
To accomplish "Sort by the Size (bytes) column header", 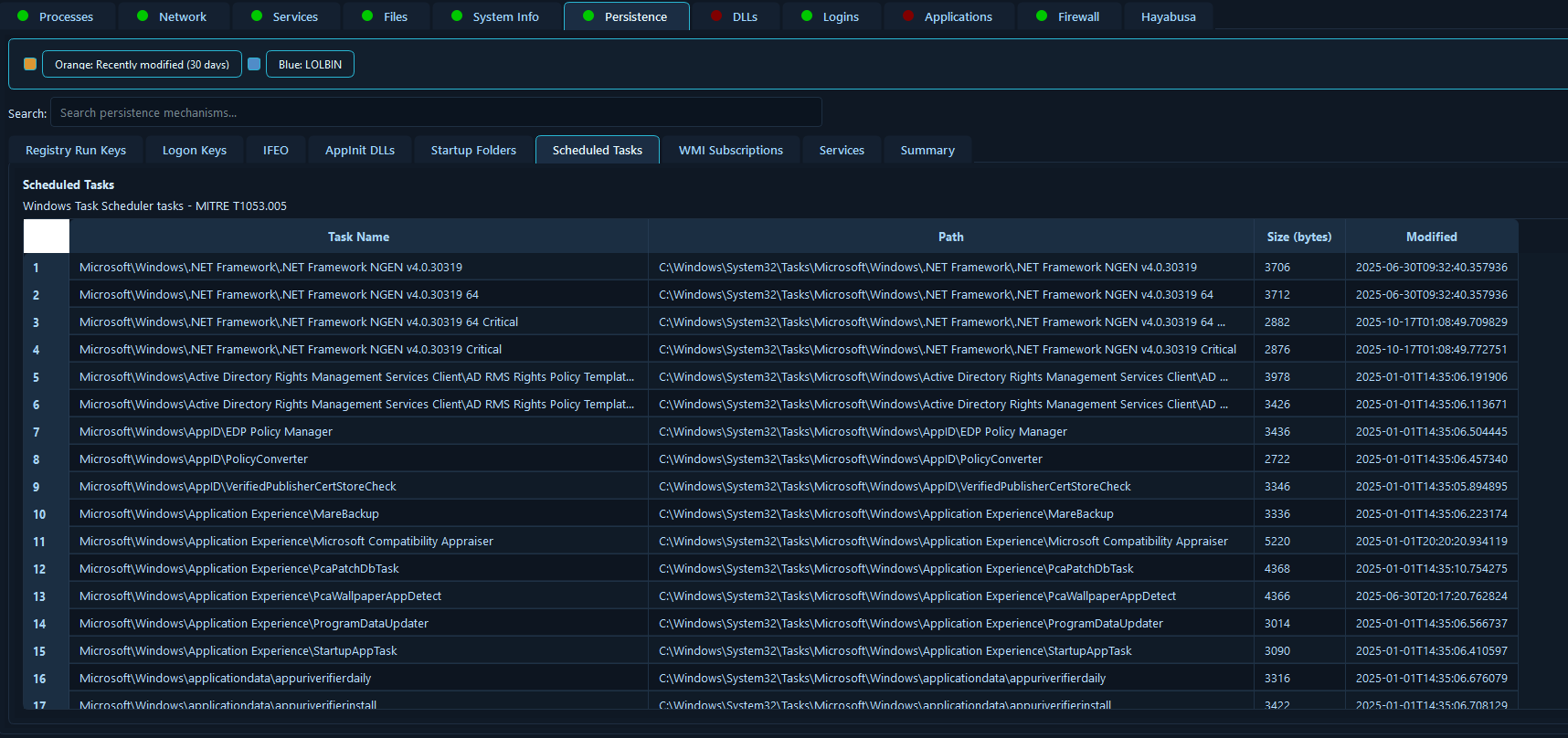I will click(x=1298, y=237).
